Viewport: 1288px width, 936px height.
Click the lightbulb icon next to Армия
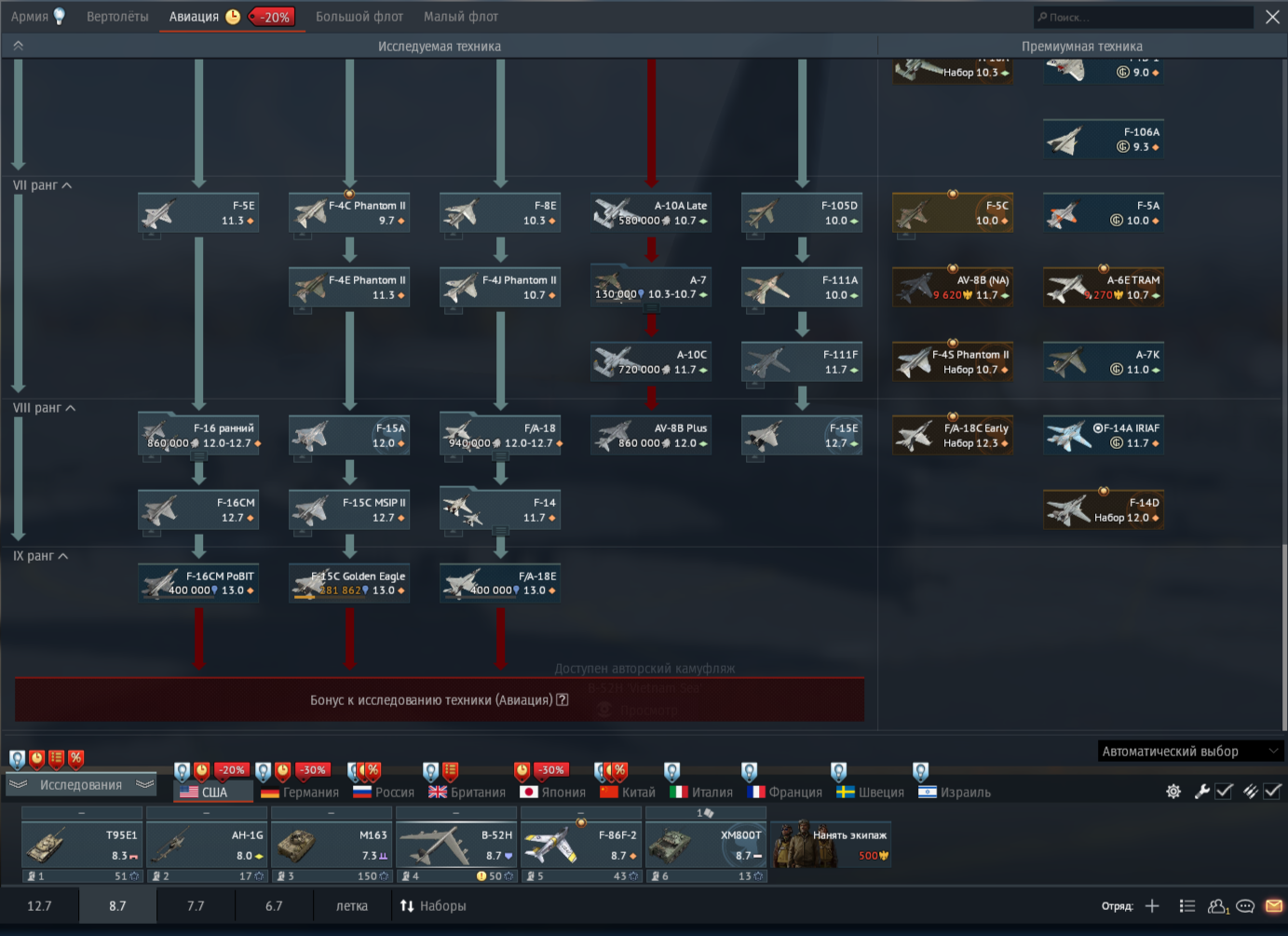(x=60, y=16)
